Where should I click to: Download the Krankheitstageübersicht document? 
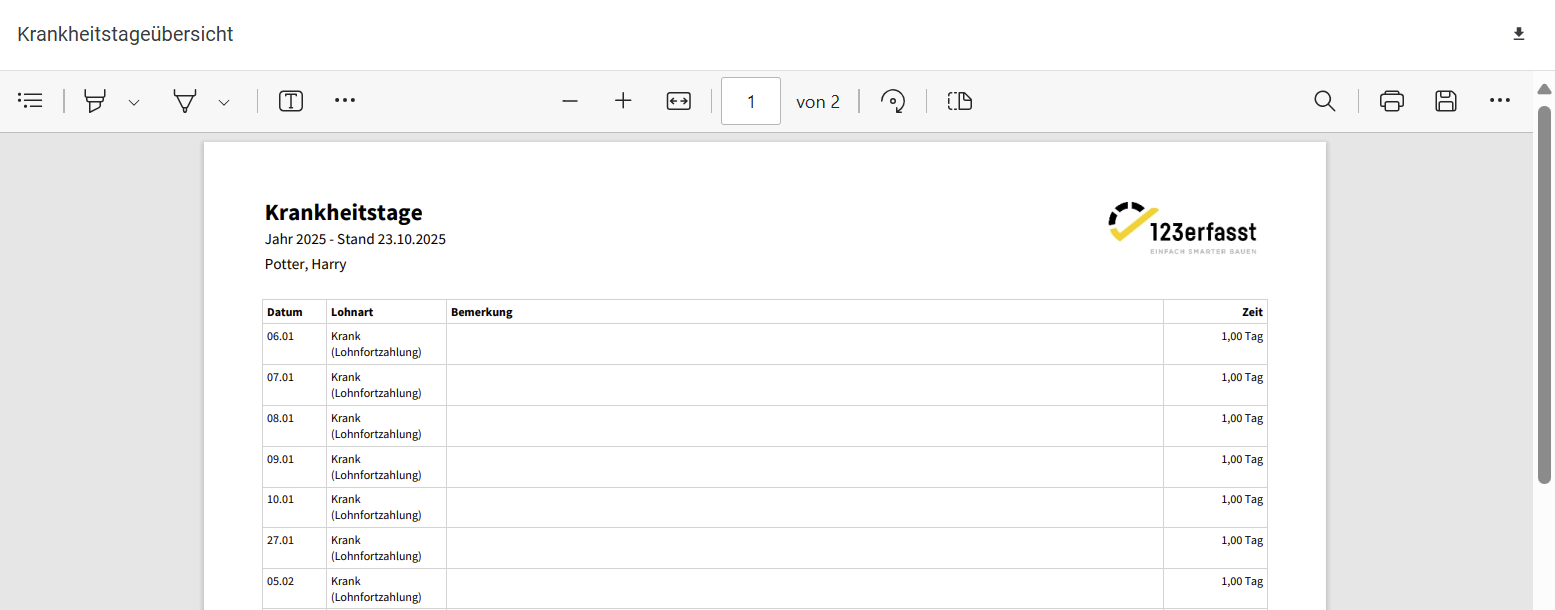(x=1518, y=34)
